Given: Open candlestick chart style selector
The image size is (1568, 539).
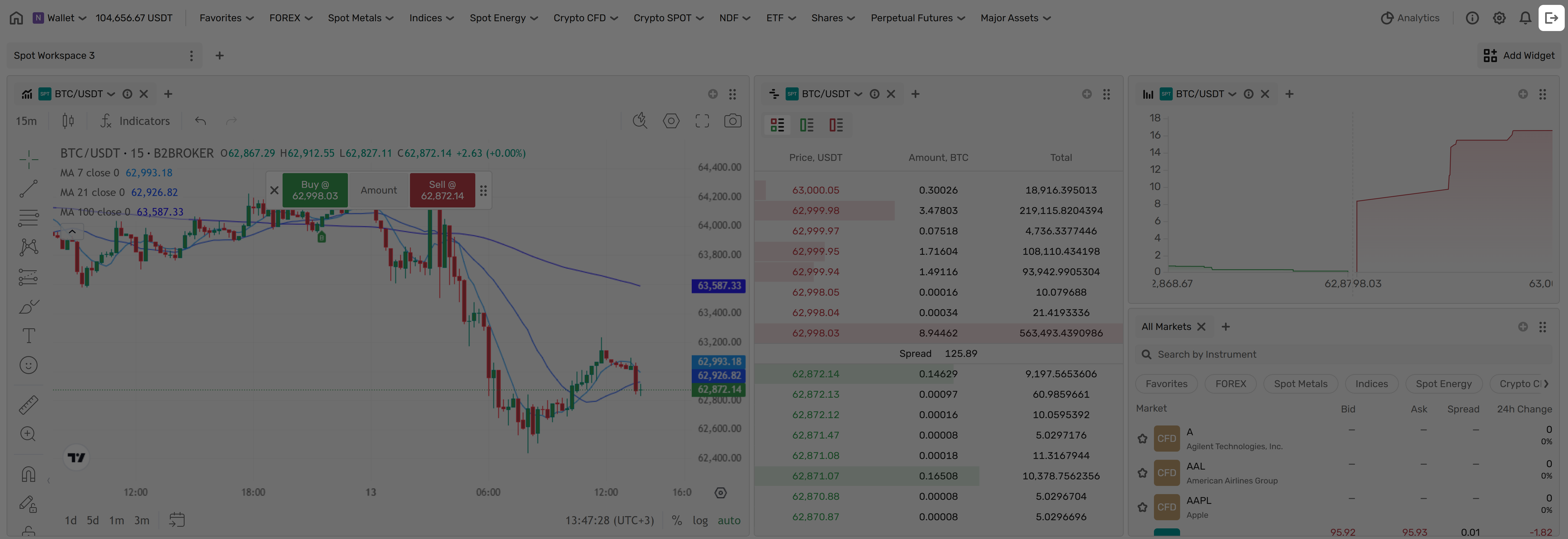Looking at the screenshot, I should [68, 121].
